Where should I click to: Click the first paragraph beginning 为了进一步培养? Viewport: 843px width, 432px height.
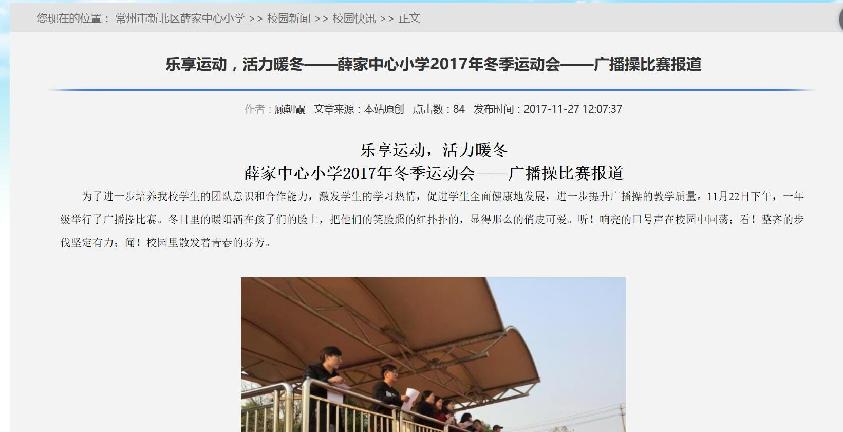[432, 219]
